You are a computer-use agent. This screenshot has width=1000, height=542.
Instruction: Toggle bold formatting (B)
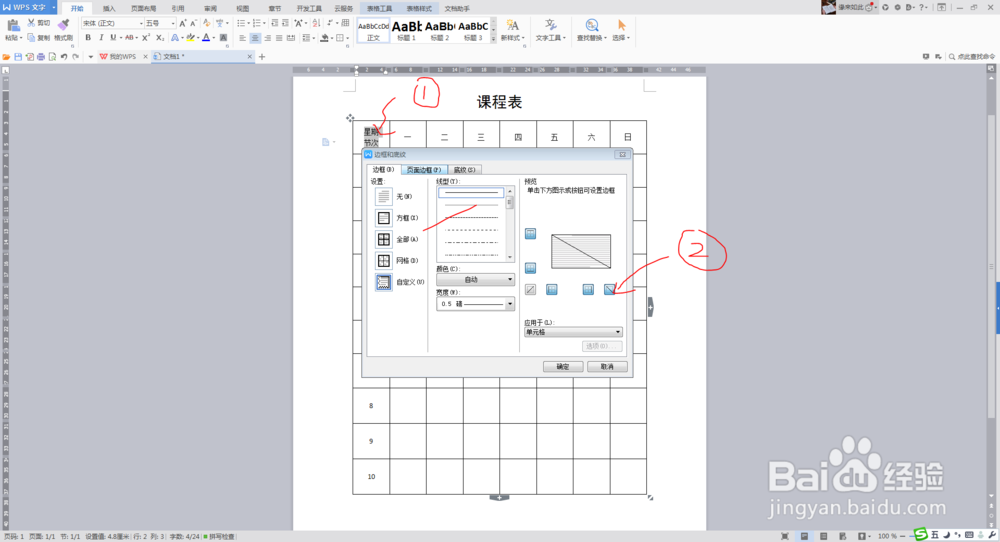pyautogui.click(x=88, y=38)
